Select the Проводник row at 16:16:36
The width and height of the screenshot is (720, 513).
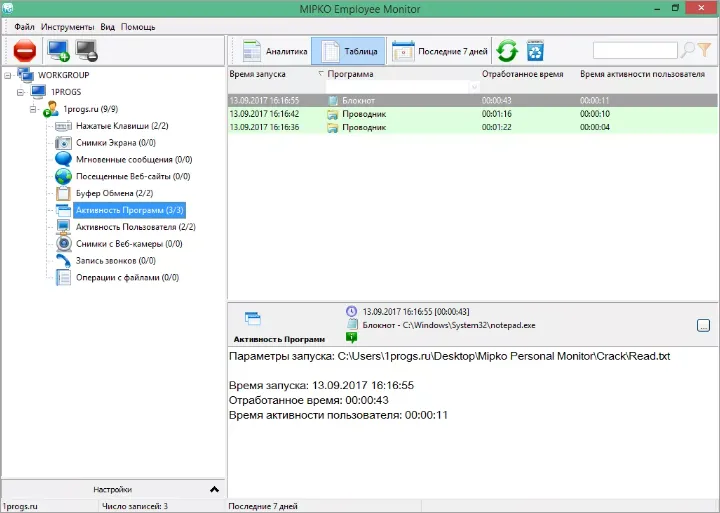473,127
